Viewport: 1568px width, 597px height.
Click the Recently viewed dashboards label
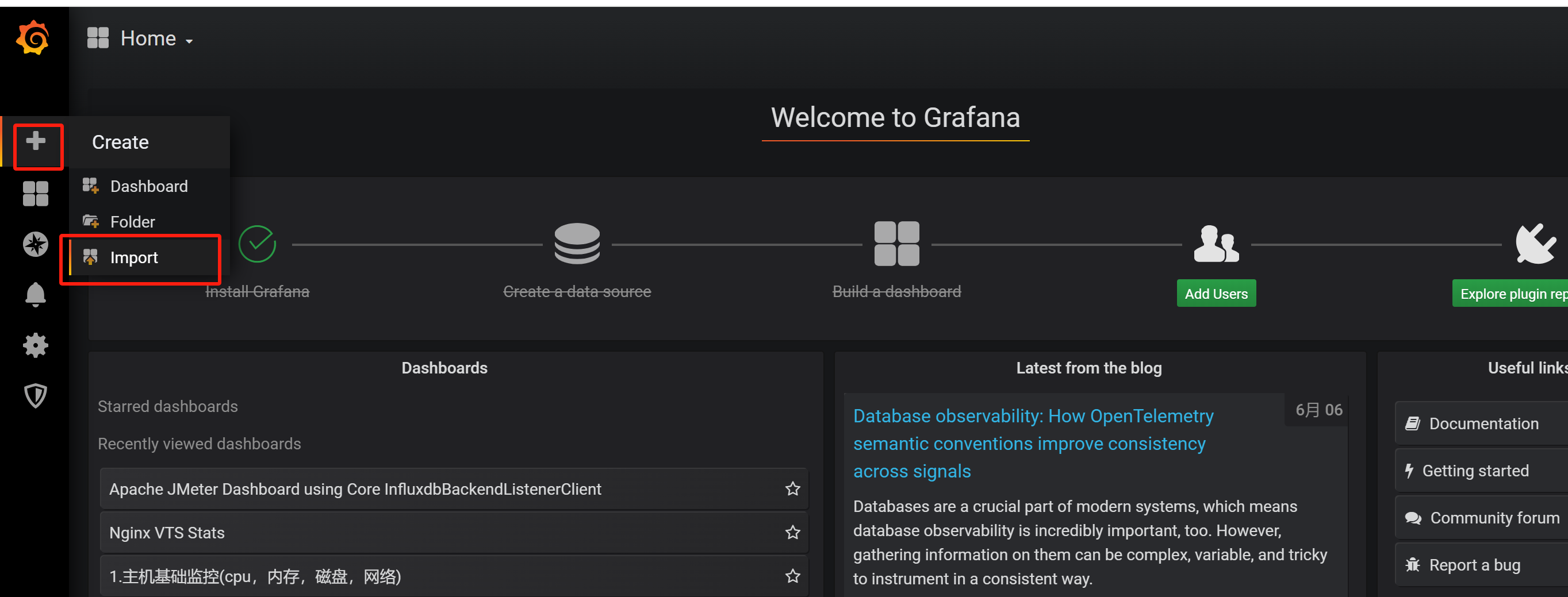point(200,444)
